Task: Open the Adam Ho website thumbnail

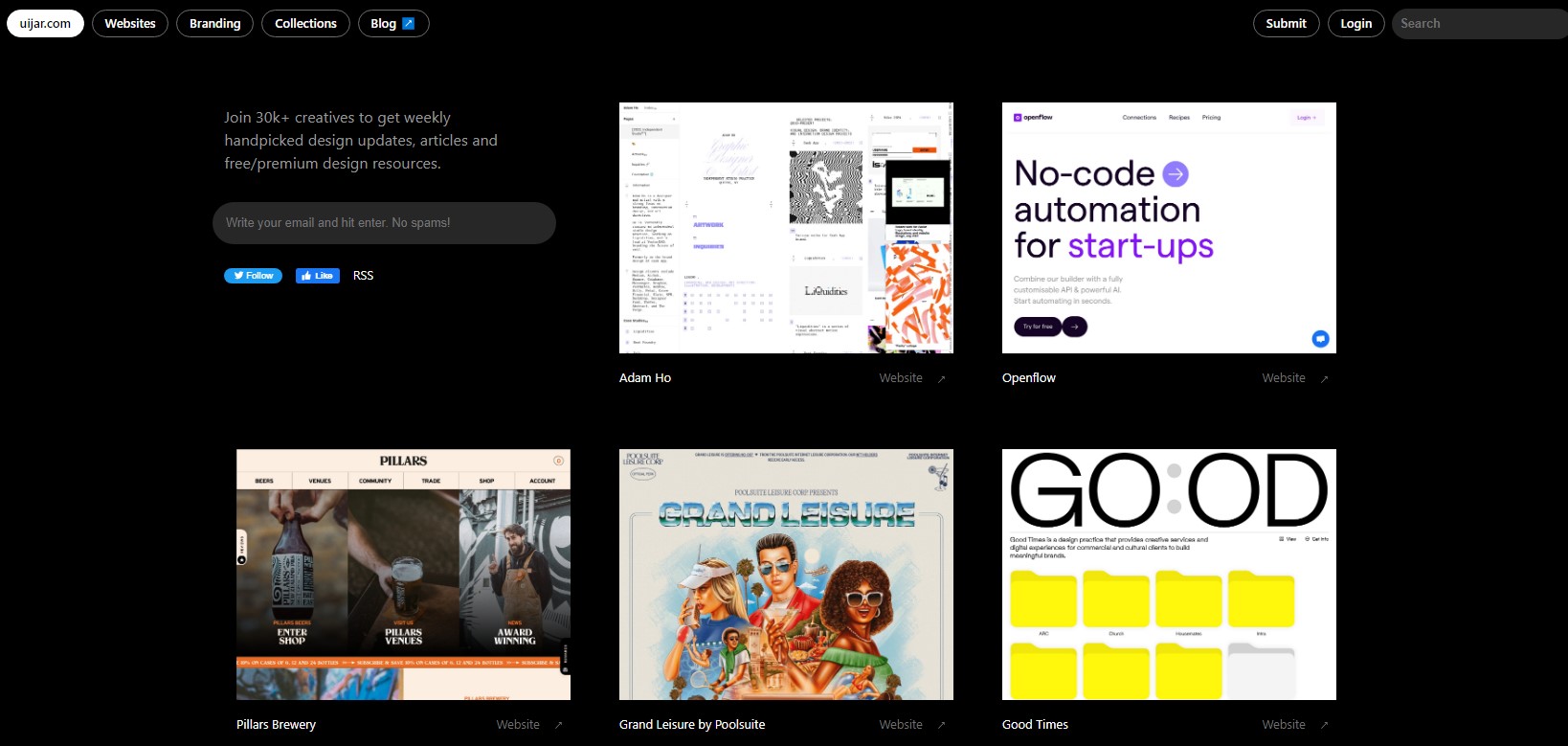Action: click(786, 228)
